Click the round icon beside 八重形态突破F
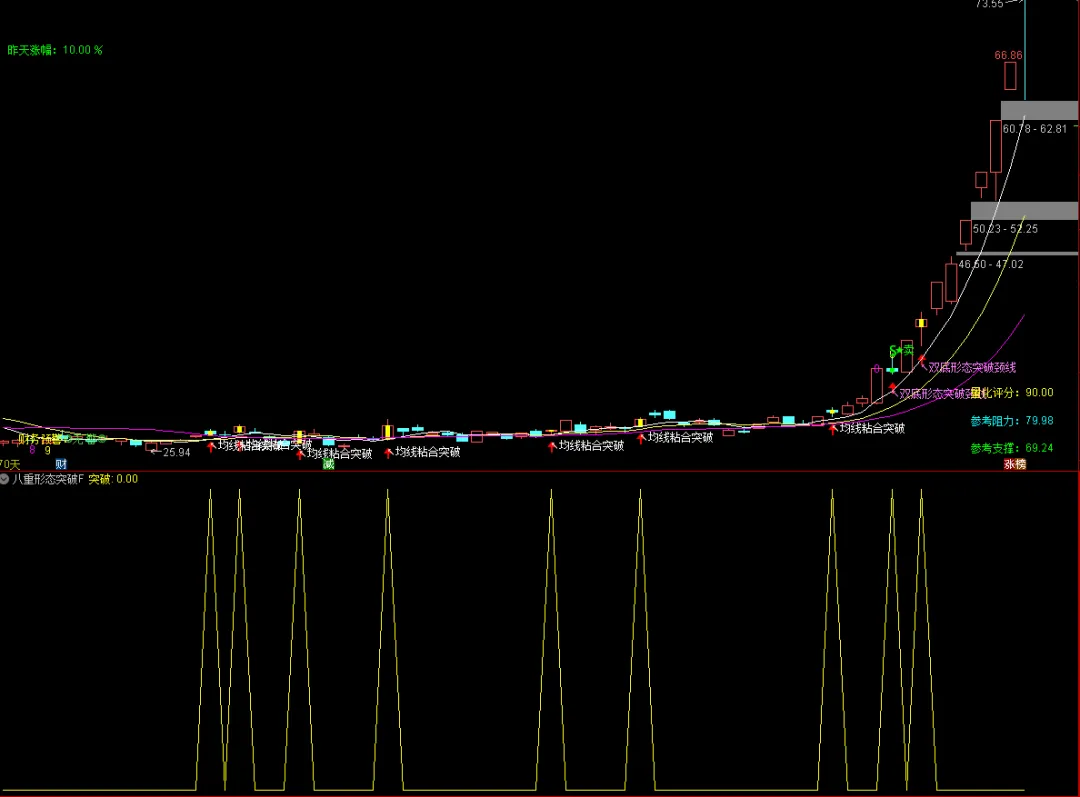The width and height of the screenshot is (1080, 797). click(4, 479)
